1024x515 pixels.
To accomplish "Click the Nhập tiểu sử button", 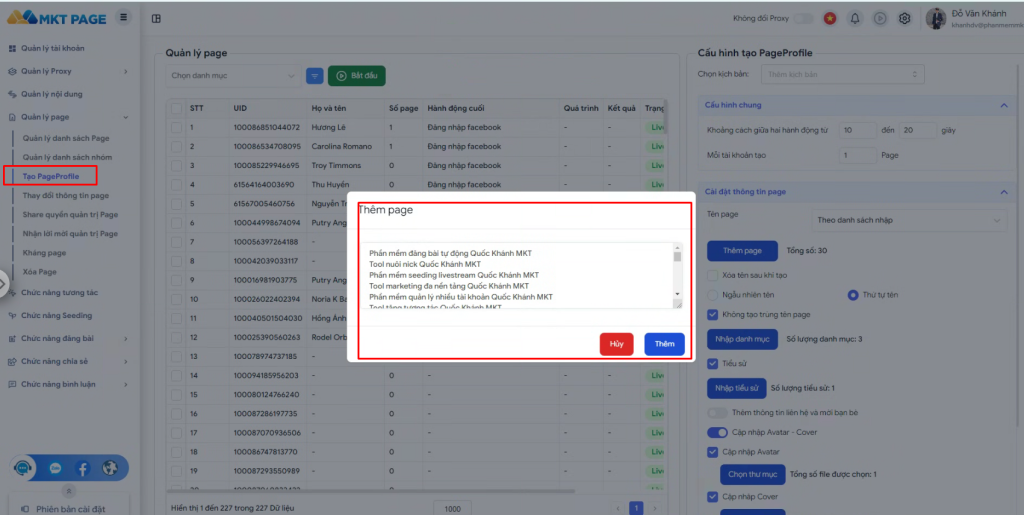I will point(737,388).
